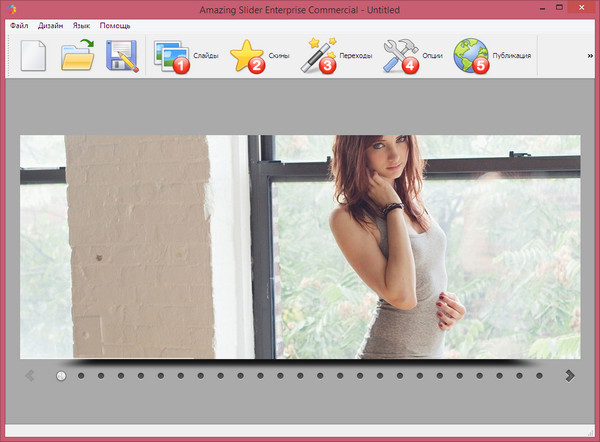Screen dimensions: 600x442
Task: Click the New project blank page icon
Action: click(x=34, y=56)
